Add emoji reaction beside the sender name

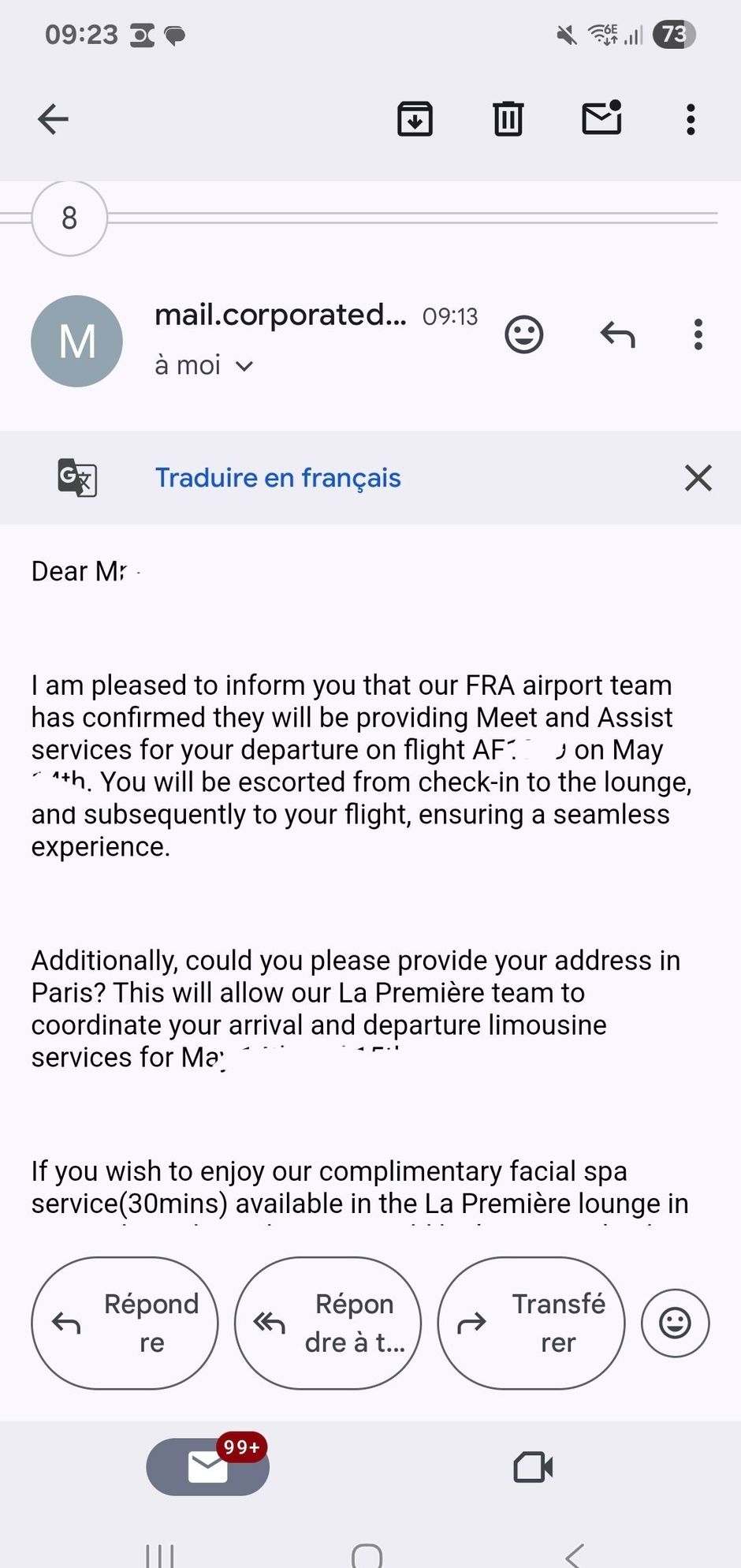(523, 334)
